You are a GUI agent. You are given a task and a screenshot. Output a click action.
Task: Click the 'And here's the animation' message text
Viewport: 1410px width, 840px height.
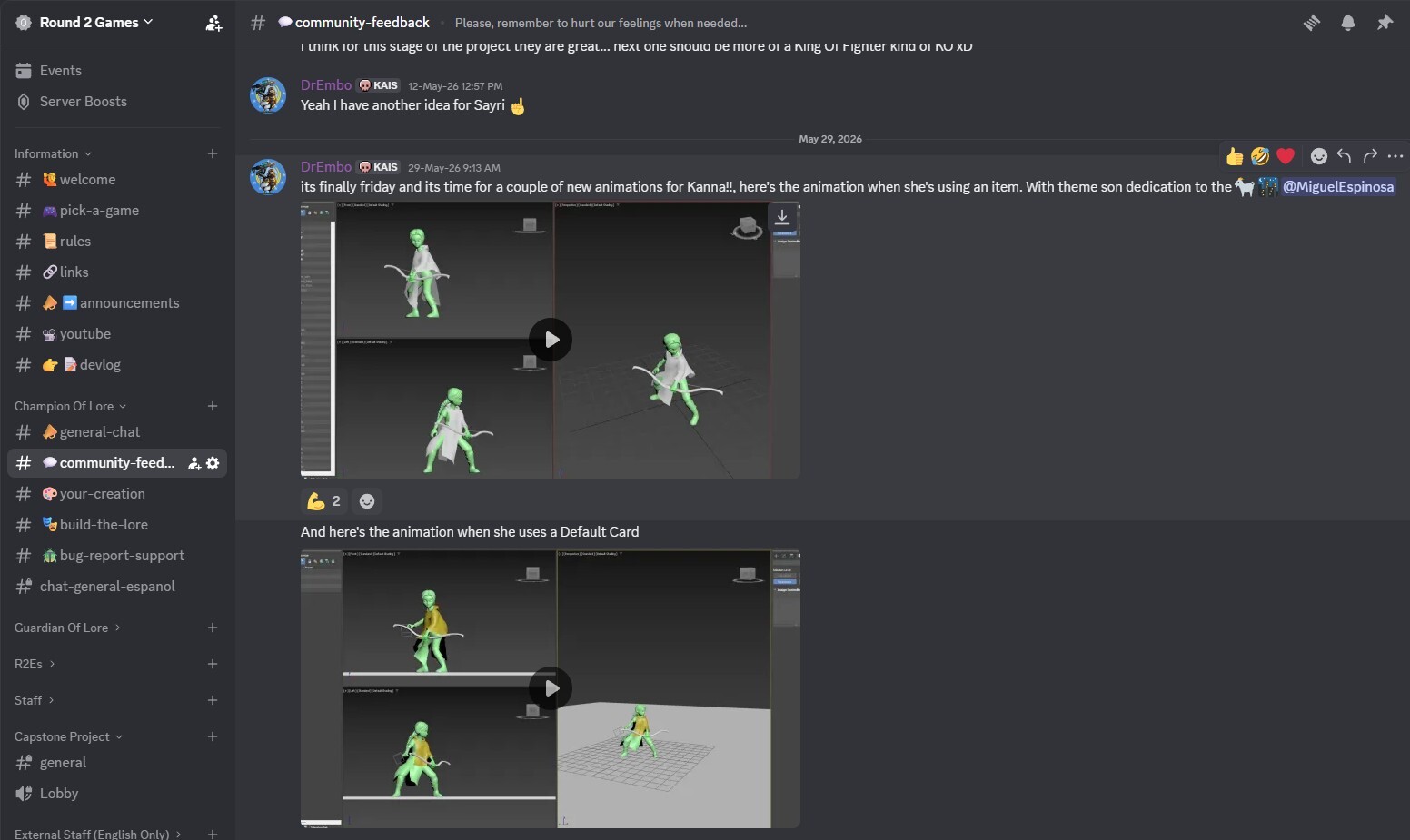pos(470,532)
